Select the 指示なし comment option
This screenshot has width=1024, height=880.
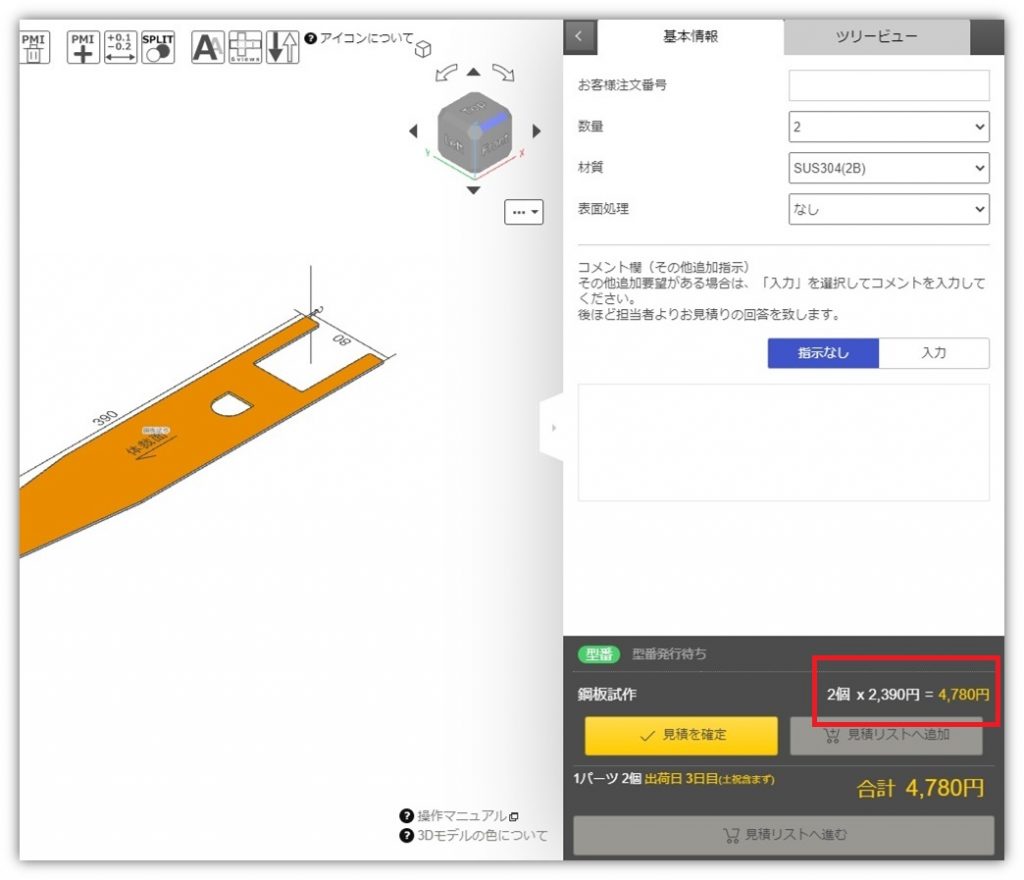[x=823, y=353]
